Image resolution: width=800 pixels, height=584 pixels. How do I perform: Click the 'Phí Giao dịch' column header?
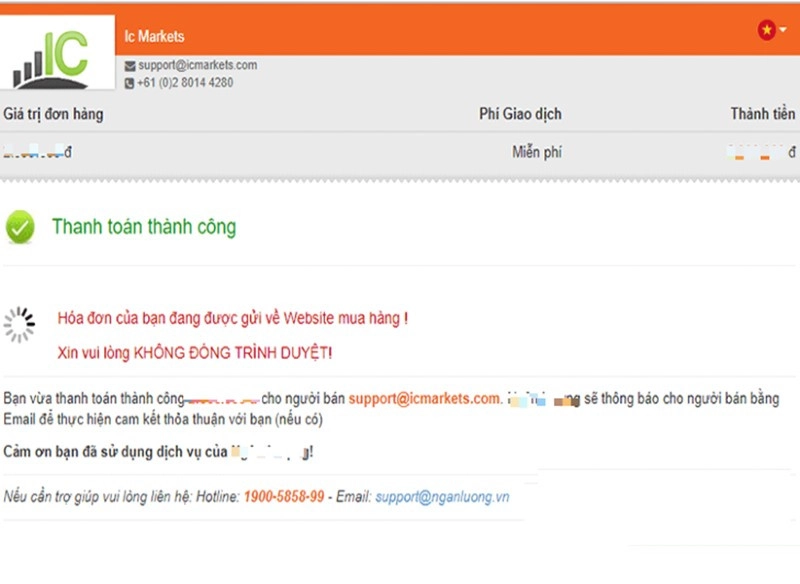(x=520, y=114)
